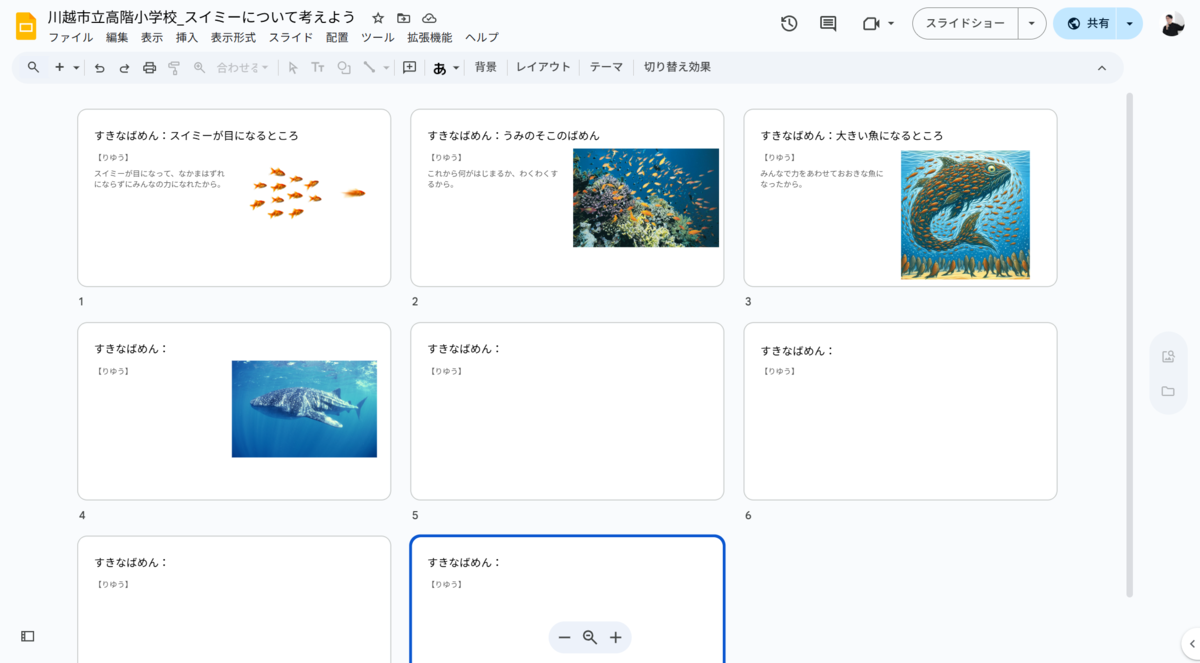Open the ツール menu
Viewport: 1200px width, 663px height.
pyautogui.click(x=378, y=38)
